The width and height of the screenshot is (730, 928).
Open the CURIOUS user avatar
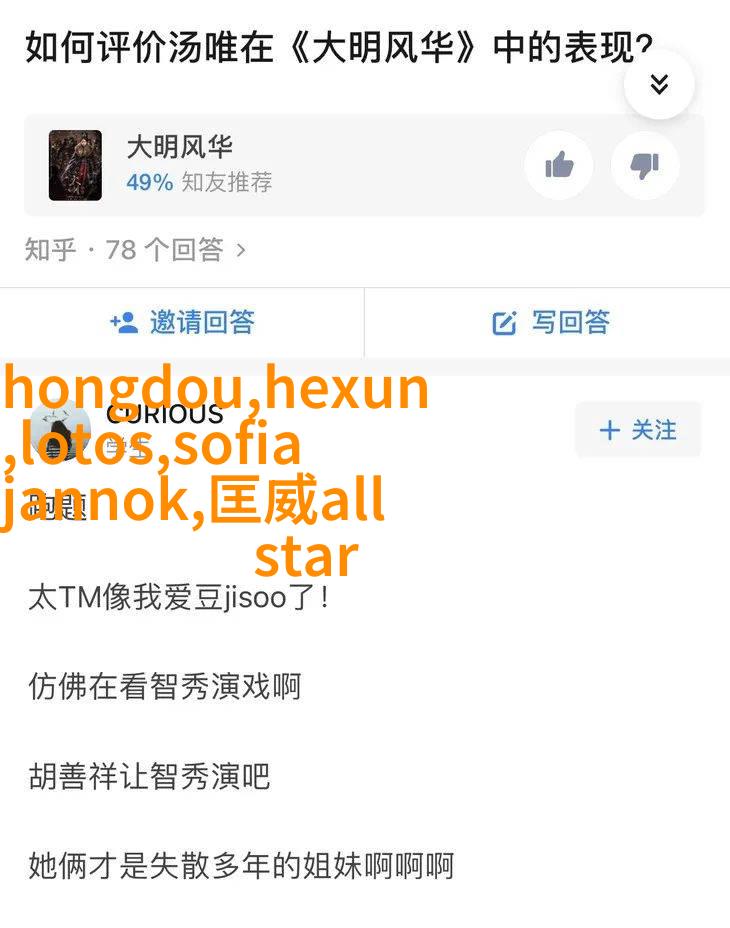click(60, 429)
